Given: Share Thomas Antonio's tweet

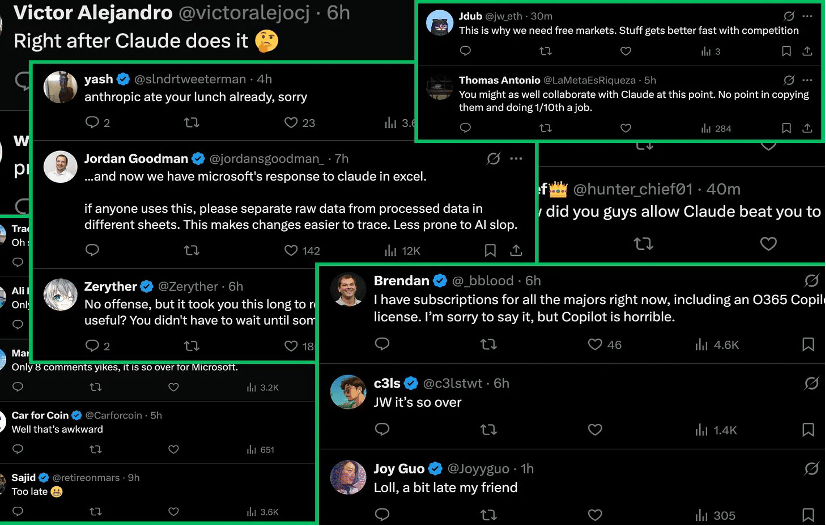Looking at the screenshot, I should [807, 128].
